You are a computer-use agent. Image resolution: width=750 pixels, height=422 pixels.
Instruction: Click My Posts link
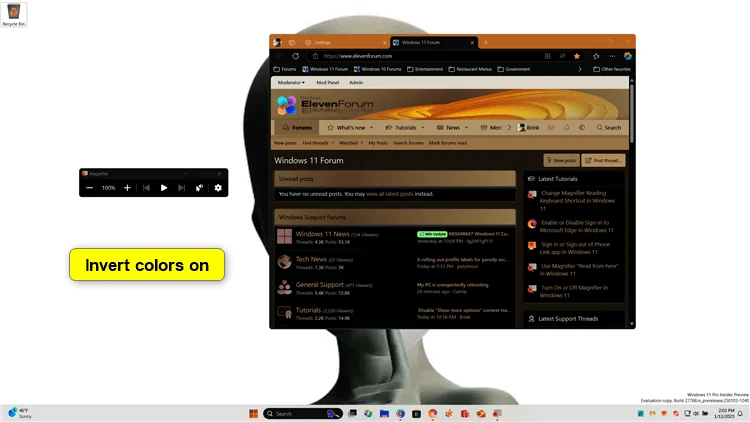tap(378, 143)
